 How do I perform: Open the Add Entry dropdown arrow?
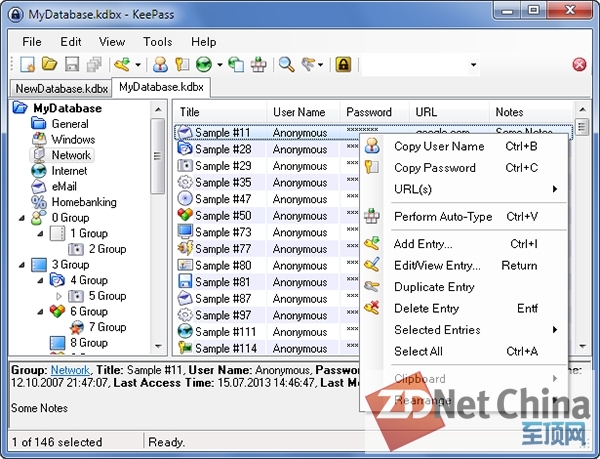click(x=138, y=65)
